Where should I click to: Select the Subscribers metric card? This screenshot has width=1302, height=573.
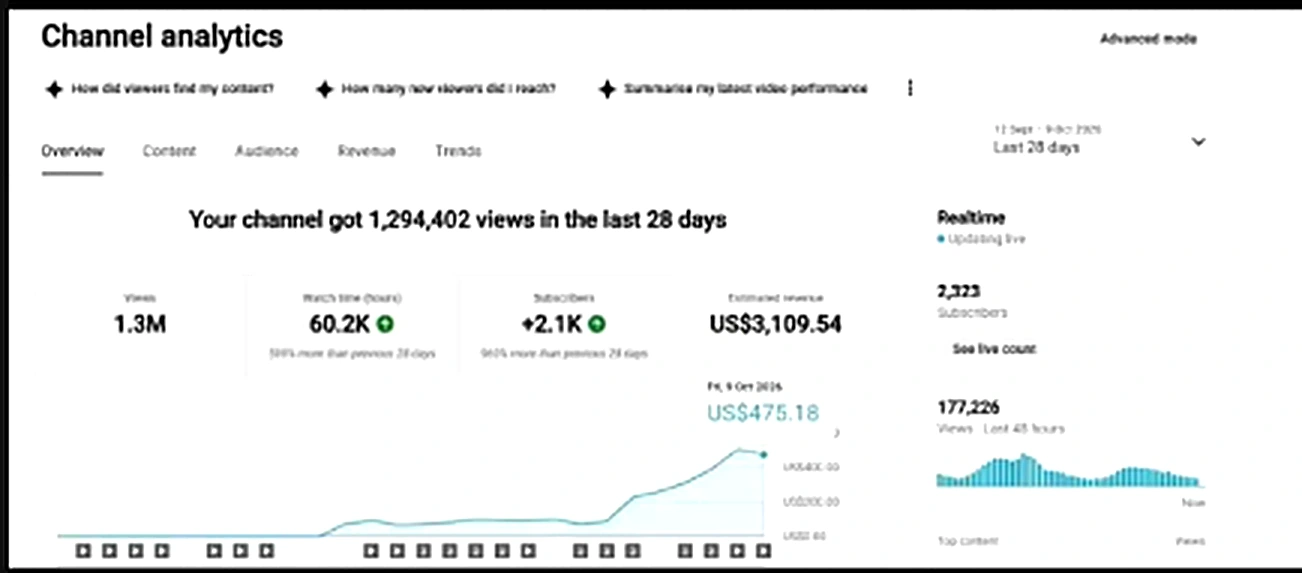click(x=564, y=323)
